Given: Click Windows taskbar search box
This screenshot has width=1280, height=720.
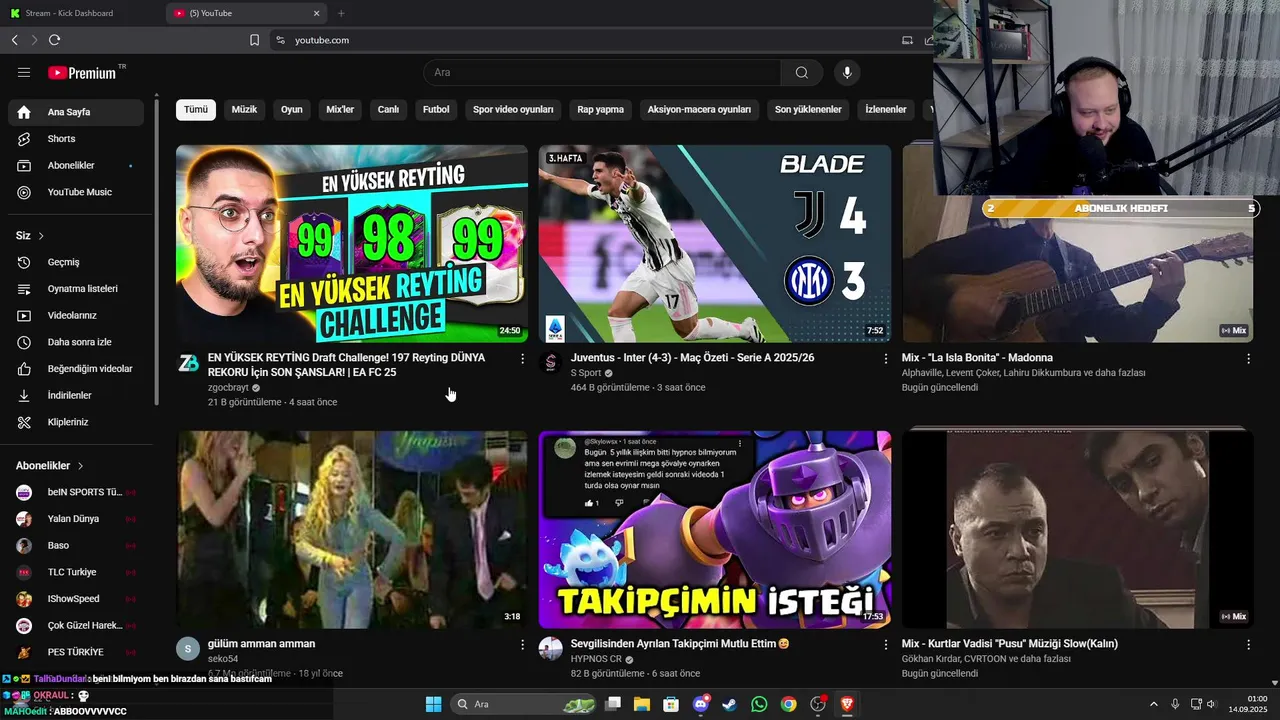Looking at the screenshot, I should (x=524, y=704).
